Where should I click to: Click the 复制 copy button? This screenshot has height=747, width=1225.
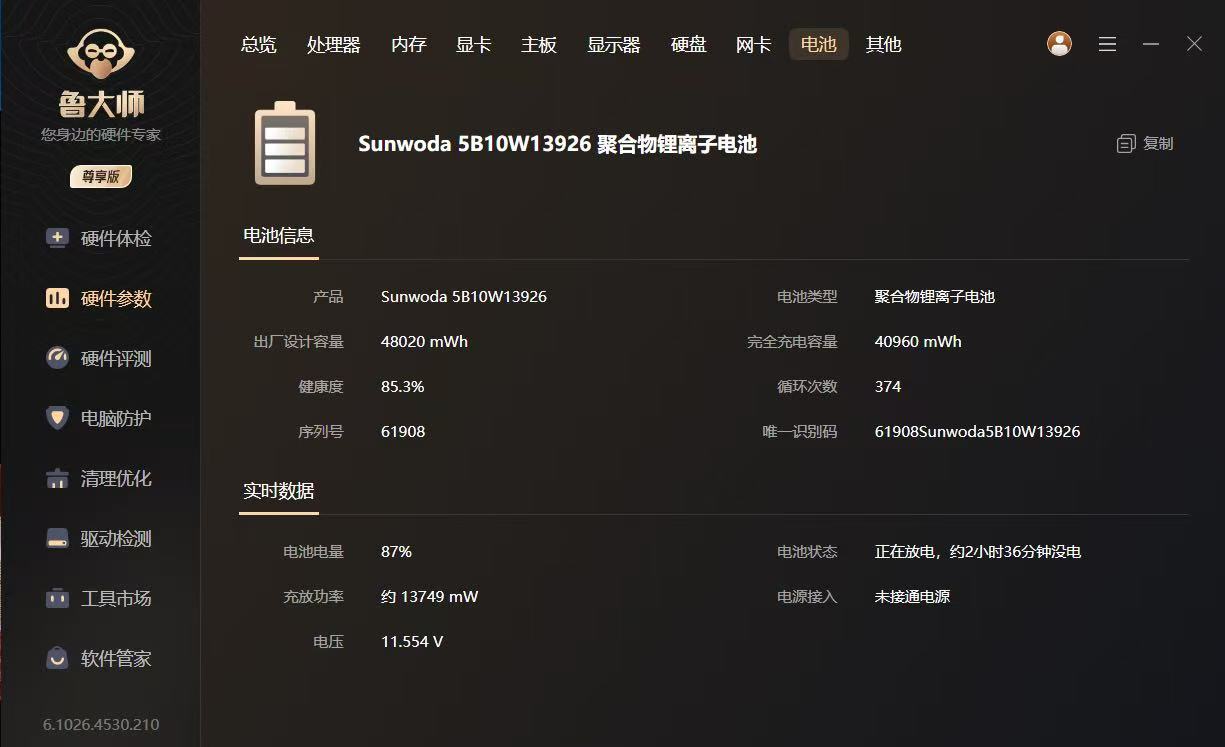pos(1145,144)
